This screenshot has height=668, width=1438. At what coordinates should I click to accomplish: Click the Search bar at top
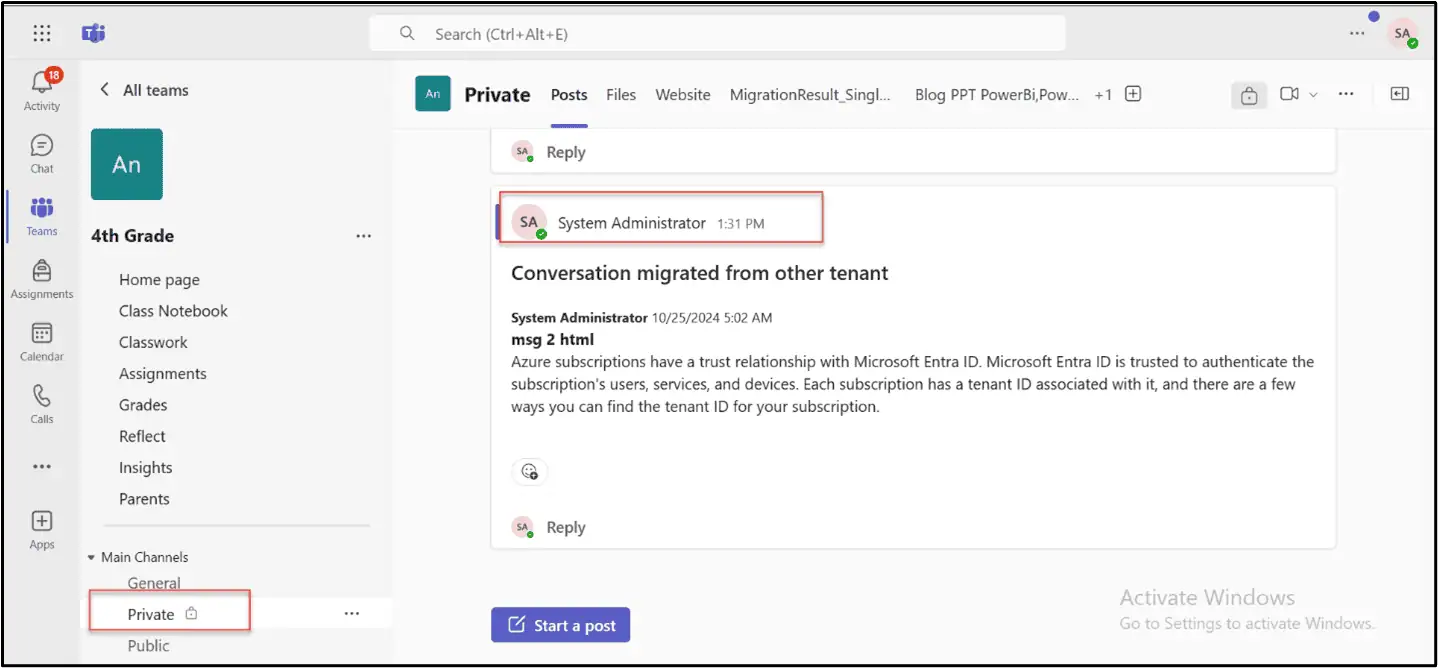pyautogui.click(x=715, y=33)
